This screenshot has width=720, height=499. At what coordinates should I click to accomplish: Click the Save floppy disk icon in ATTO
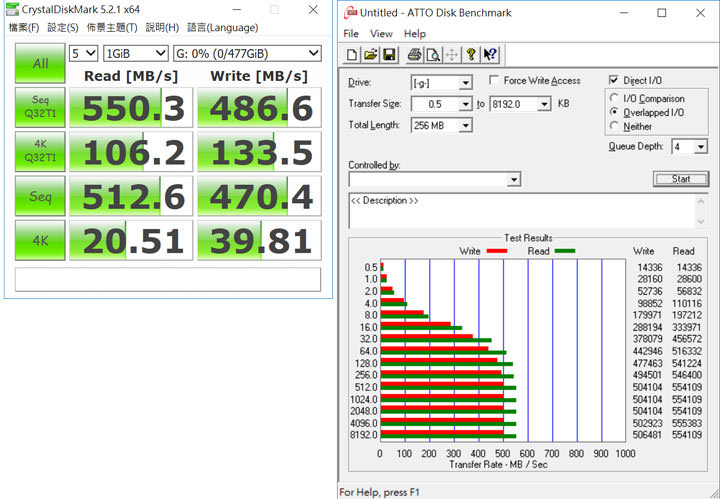[389, 55]
